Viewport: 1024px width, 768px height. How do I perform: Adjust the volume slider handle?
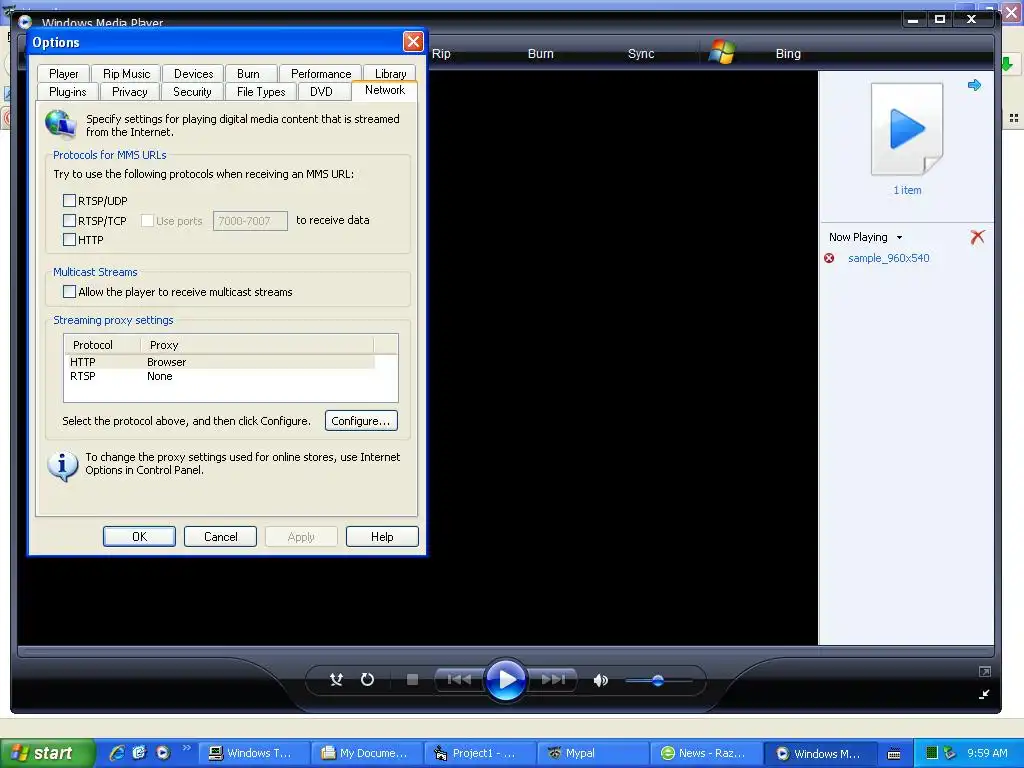click(658, 680)
